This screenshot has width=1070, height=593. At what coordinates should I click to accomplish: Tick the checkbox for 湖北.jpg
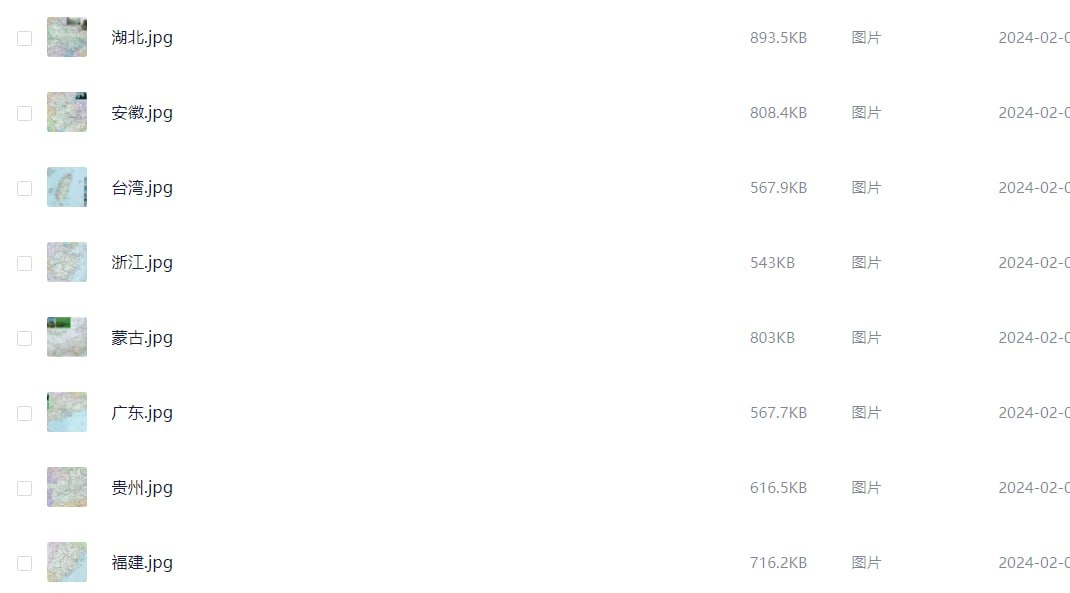point(24,38)
